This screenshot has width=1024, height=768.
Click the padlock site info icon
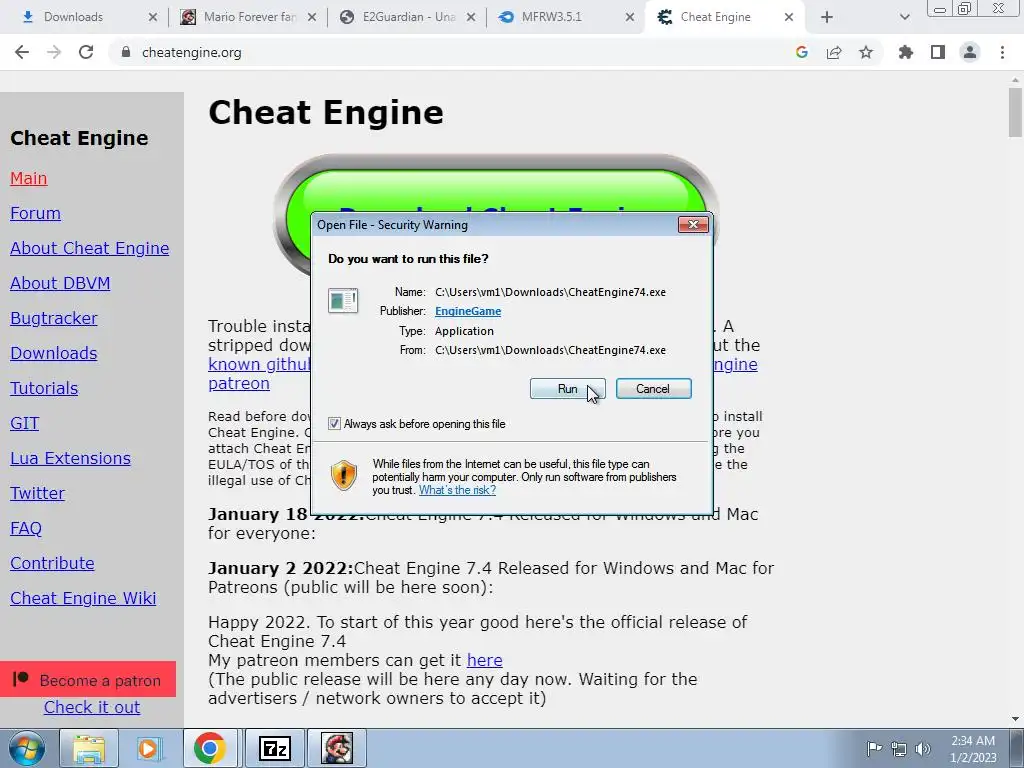[126, 52]
